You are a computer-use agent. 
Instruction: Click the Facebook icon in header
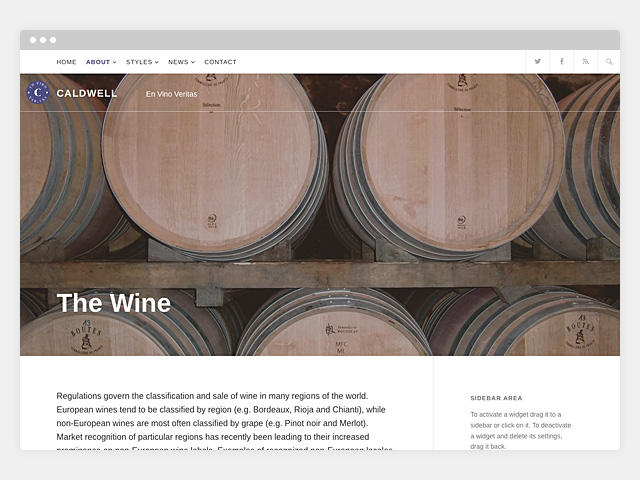pyautogui.click(x=561, y=62)
